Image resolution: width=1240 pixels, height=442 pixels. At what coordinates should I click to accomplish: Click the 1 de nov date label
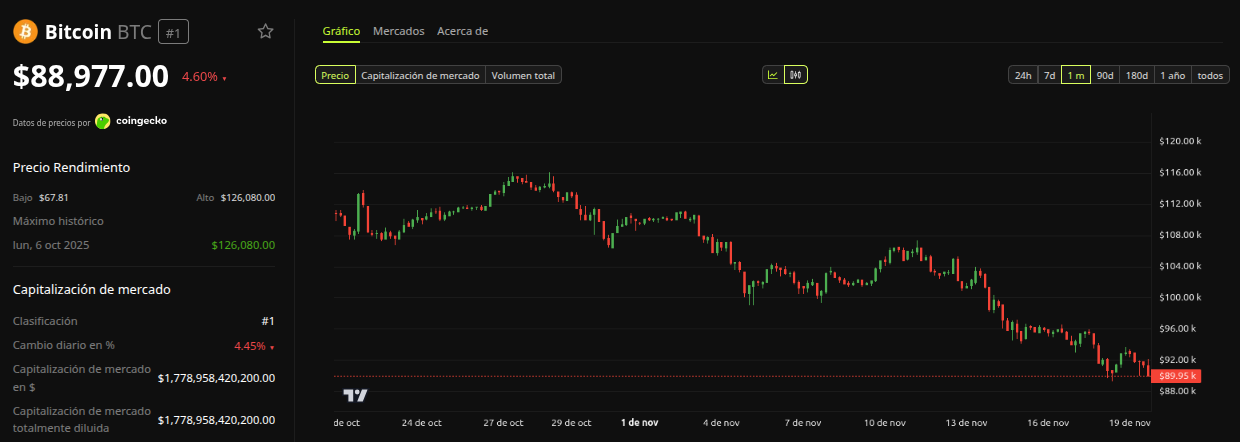640,423
